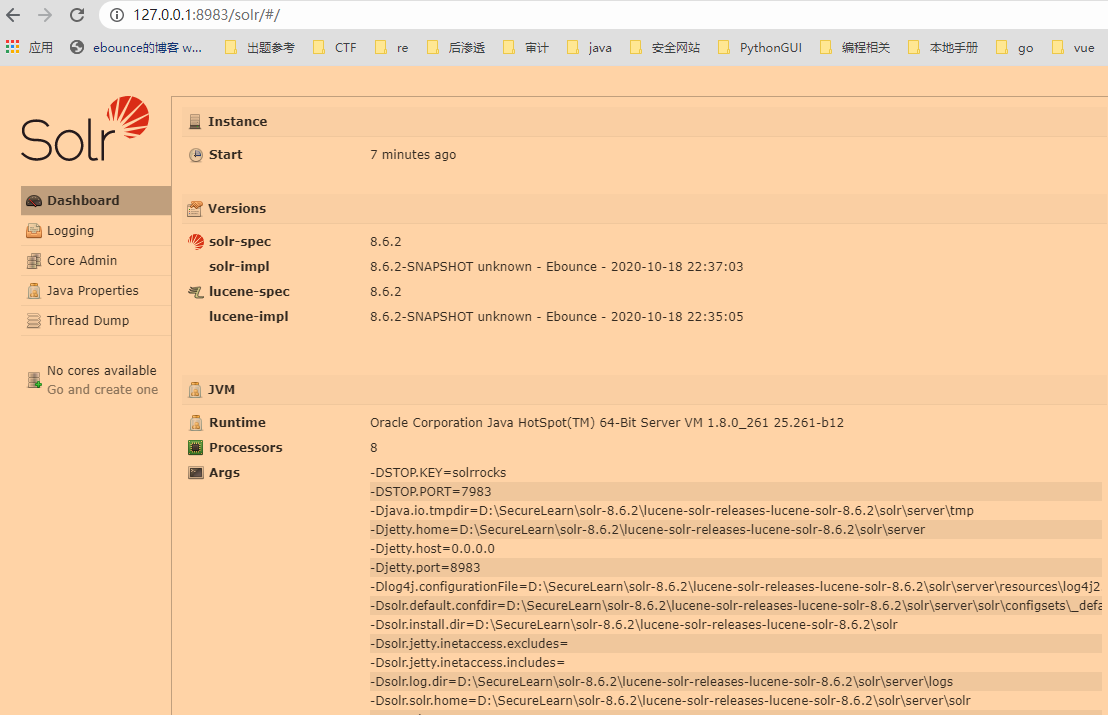Image resolution: width=1108 pixels, height=715 pixels.
Task: Click the Core Admin icon
Action: 34,261
